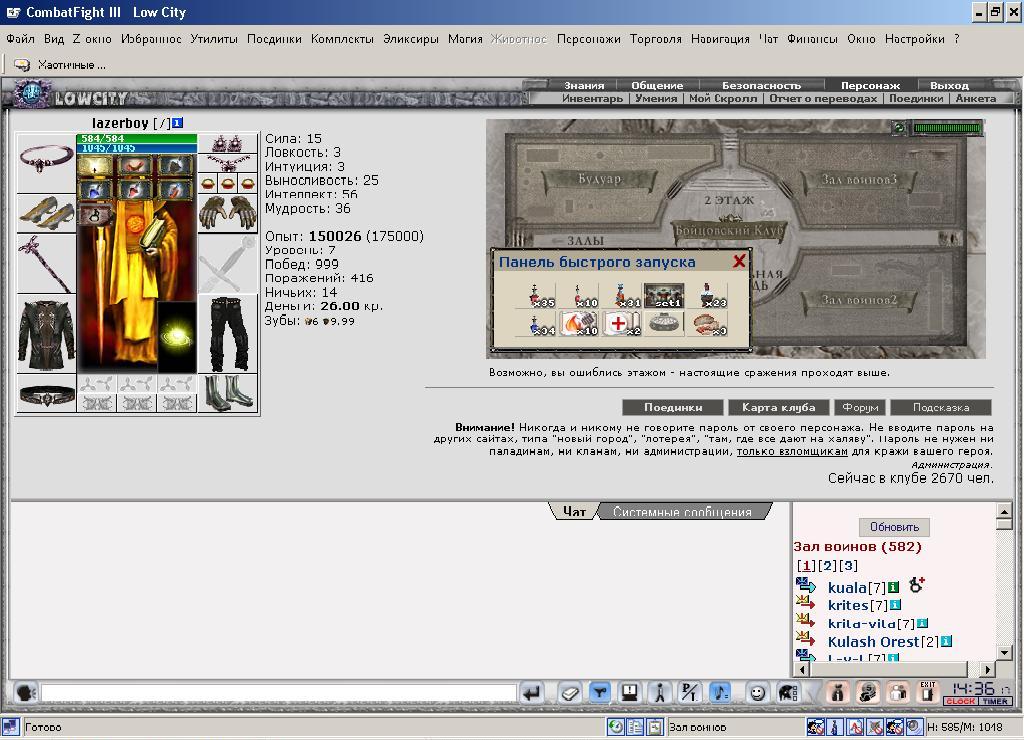Click the chat eraser clear icon
The height and width of the screenshot is (740, 1024).
pos(569,692)
